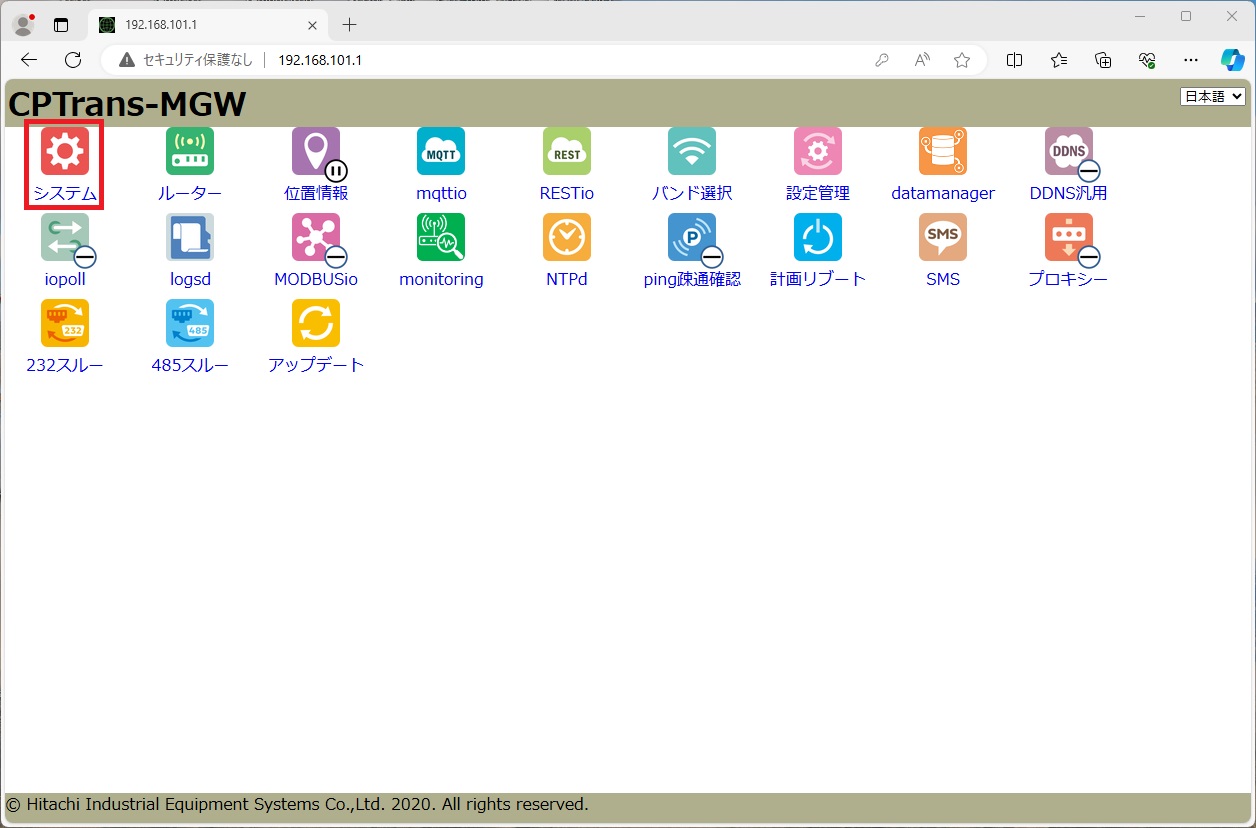Open the 日本語 language dropdown

[x=1213, y=96]
